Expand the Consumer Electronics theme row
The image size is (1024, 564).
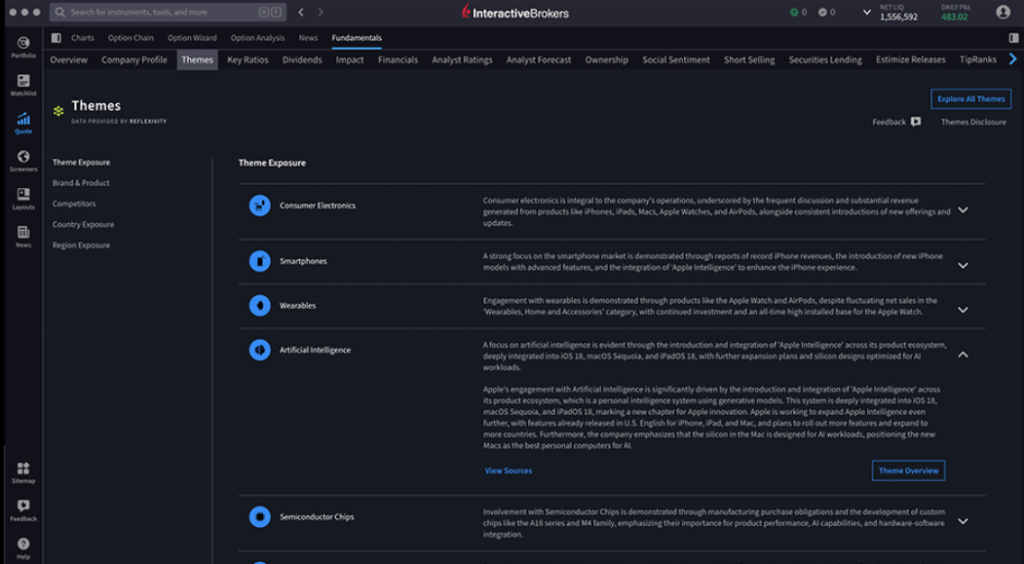[963, 210]
